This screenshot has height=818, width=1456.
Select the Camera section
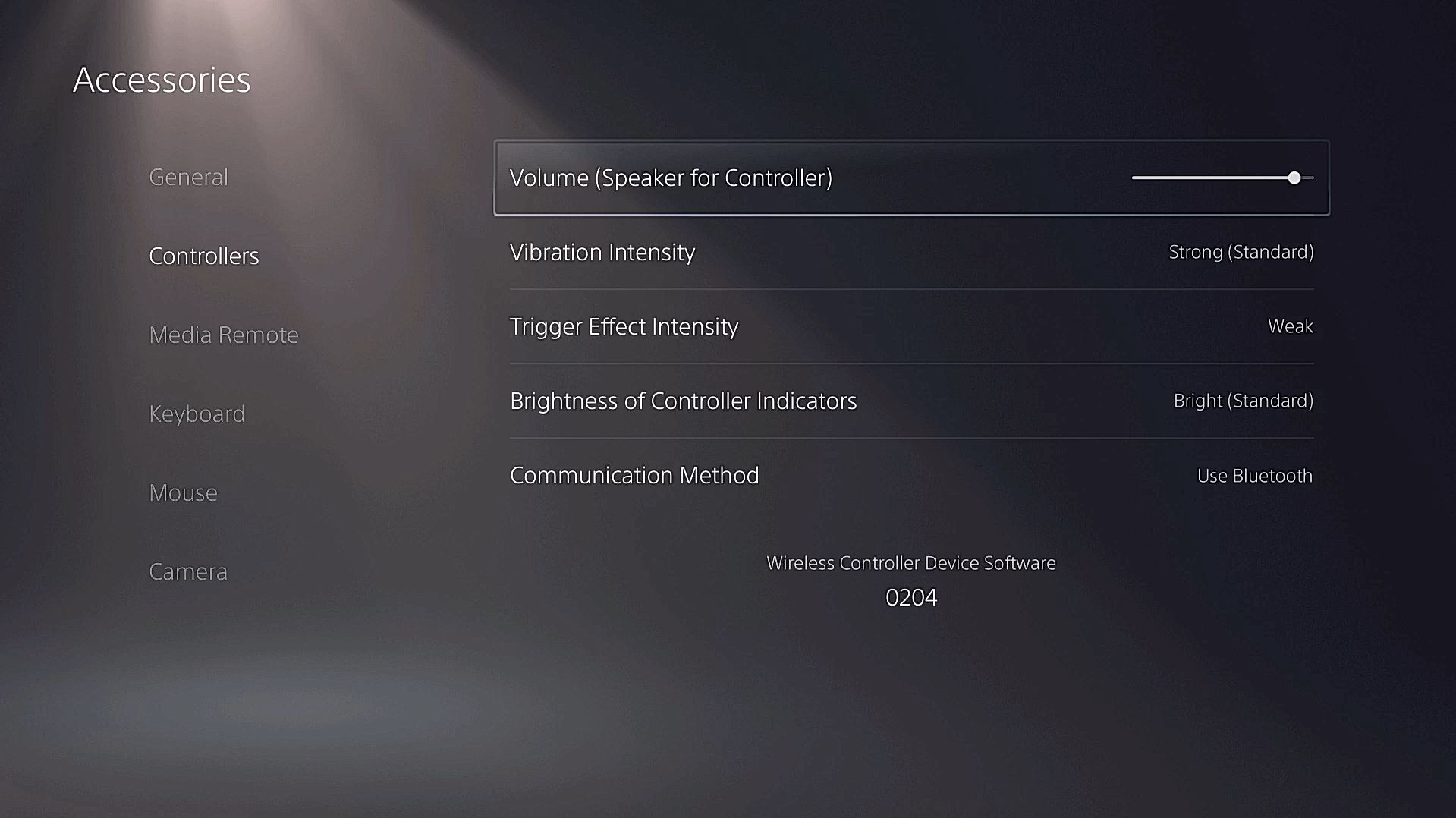(188, 571)
